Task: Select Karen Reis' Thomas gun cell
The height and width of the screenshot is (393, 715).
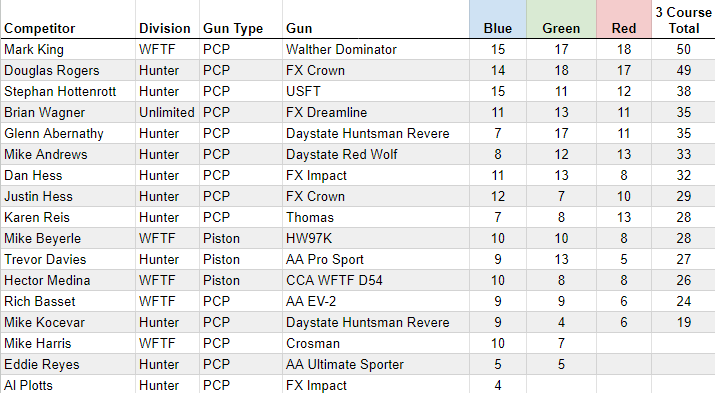Action: point(376,217)
